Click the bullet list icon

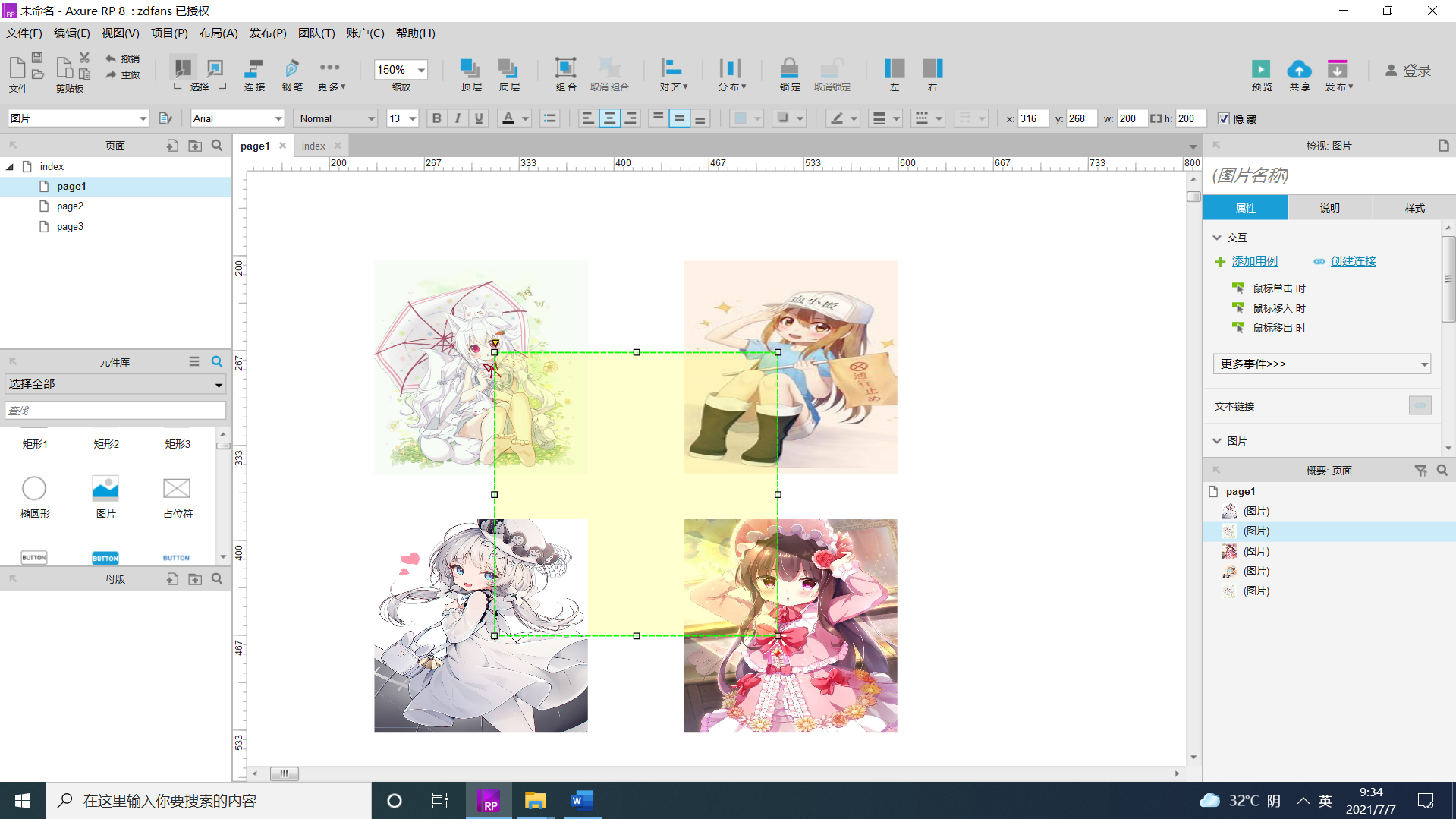click(549, 118)
